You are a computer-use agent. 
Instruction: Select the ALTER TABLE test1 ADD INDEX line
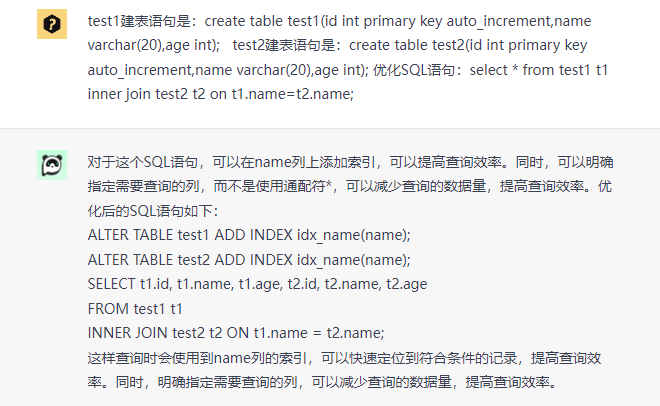tap(249, 235)
